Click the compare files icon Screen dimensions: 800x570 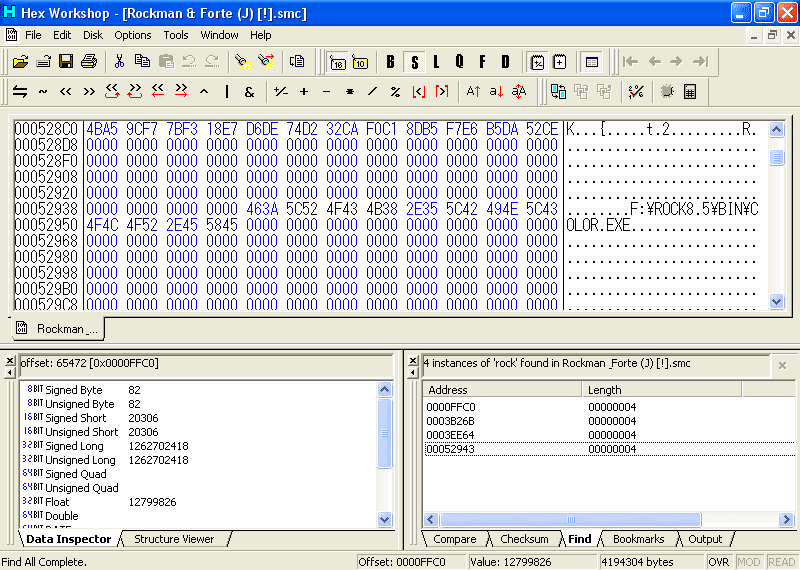(x=558, y=92)
